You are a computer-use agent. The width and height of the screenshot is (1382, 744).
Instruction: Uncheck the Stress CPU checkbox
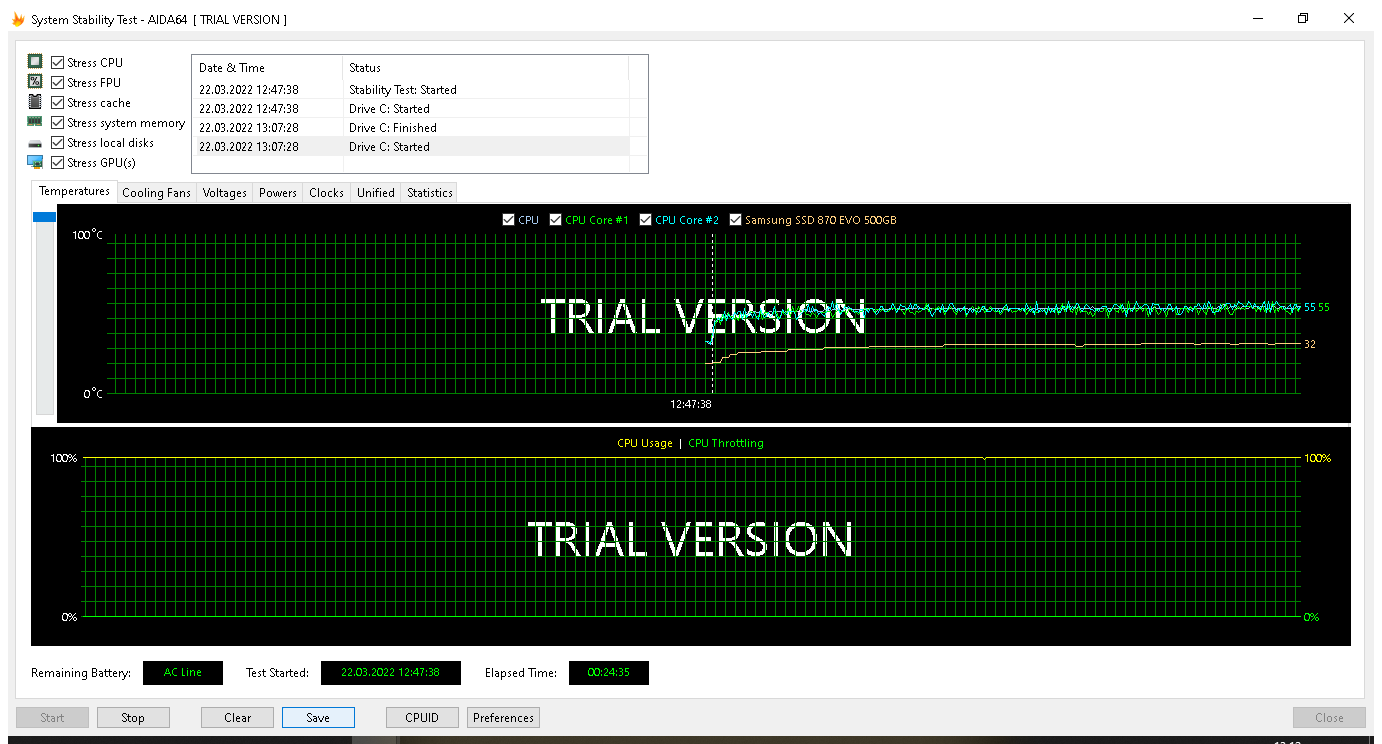[x=58, y=63]
